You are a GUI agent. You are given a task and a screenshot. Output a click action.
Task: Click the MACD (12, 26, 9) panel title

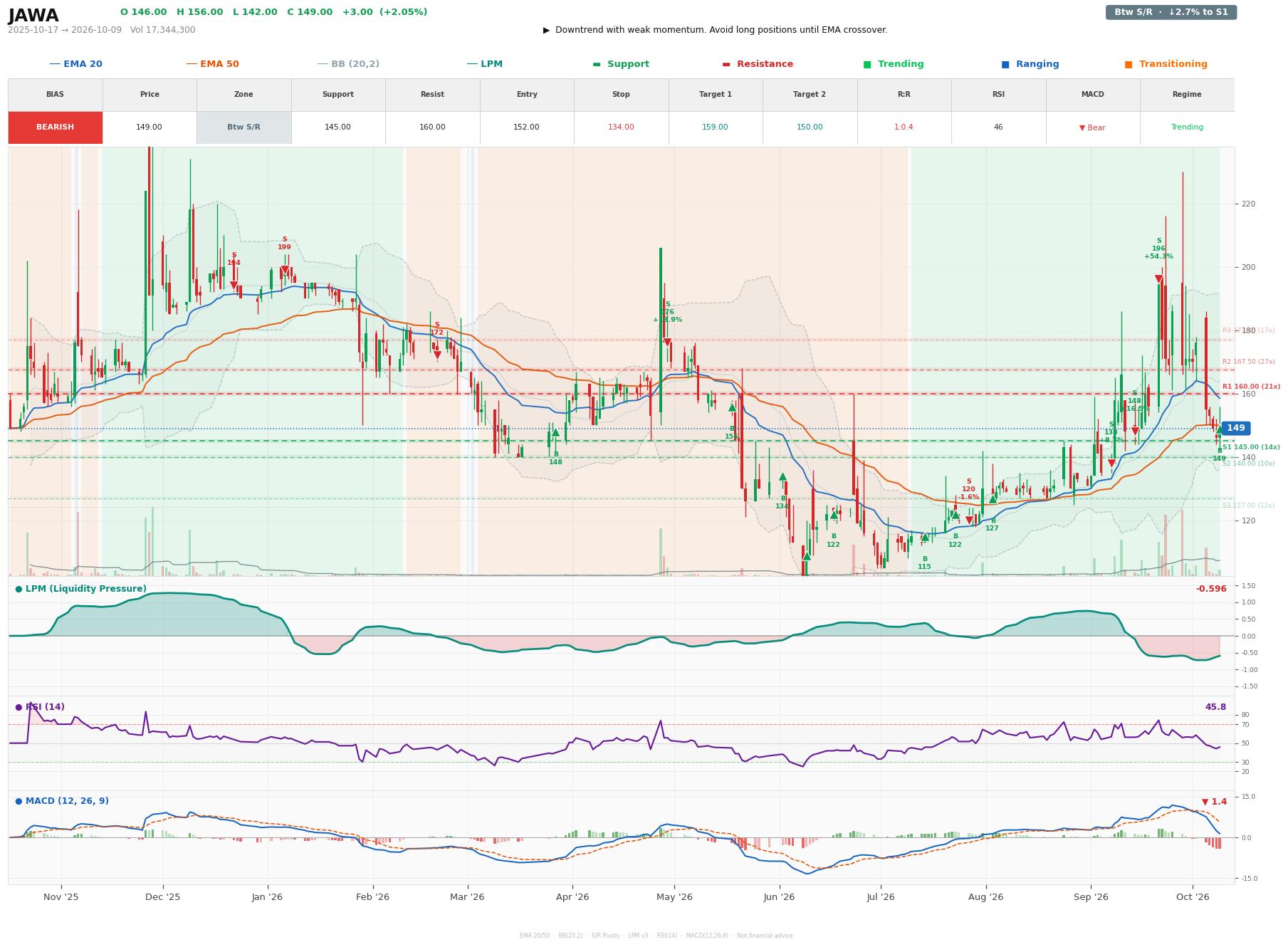tap(62, 801)
